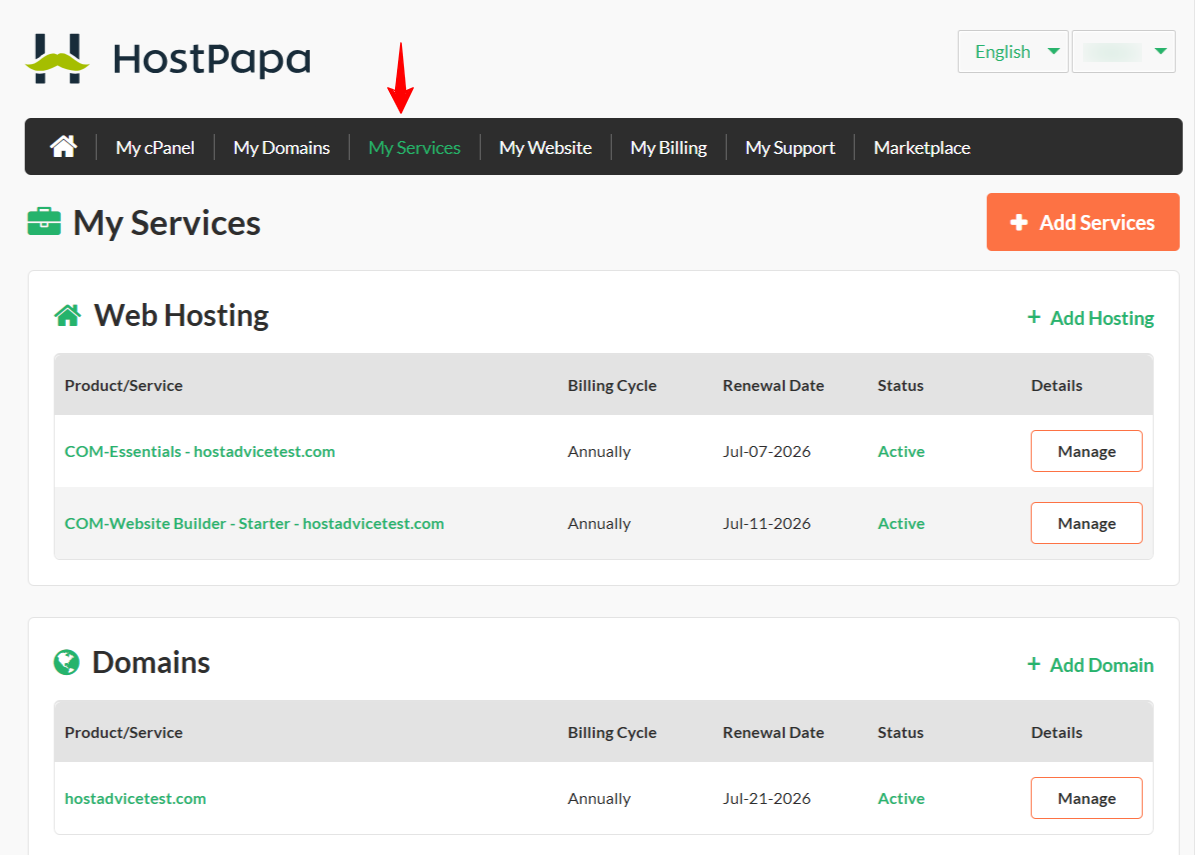Click the Add Hosting link
1195x855 pixels.
click(1091, 318)
